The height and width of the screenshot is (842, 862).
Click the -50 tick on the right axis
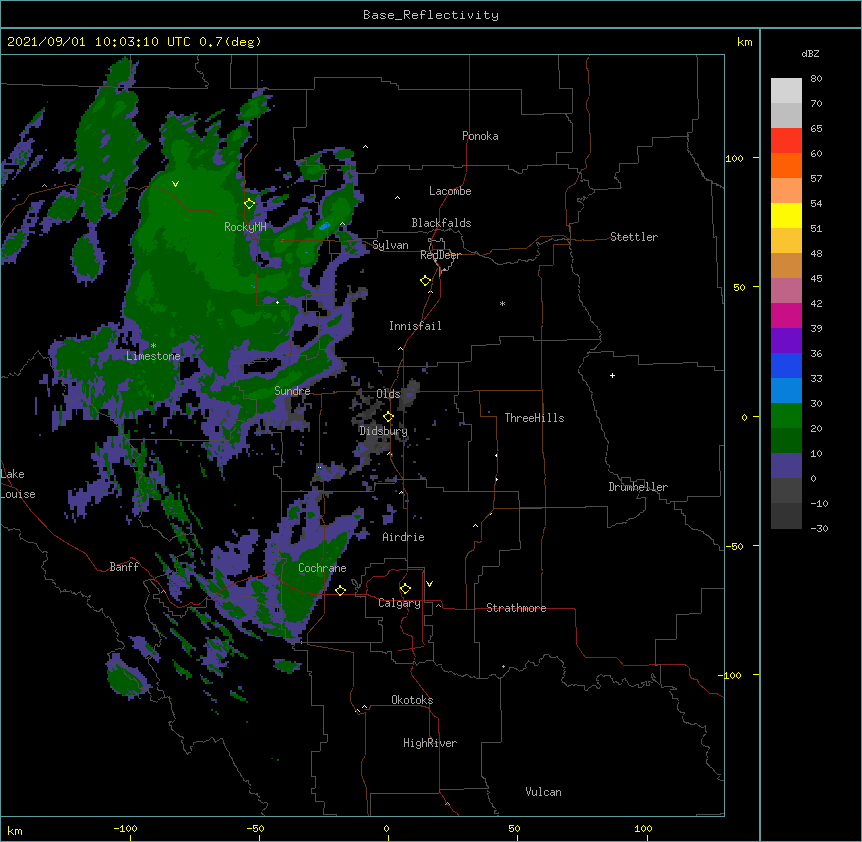(734, 546)
